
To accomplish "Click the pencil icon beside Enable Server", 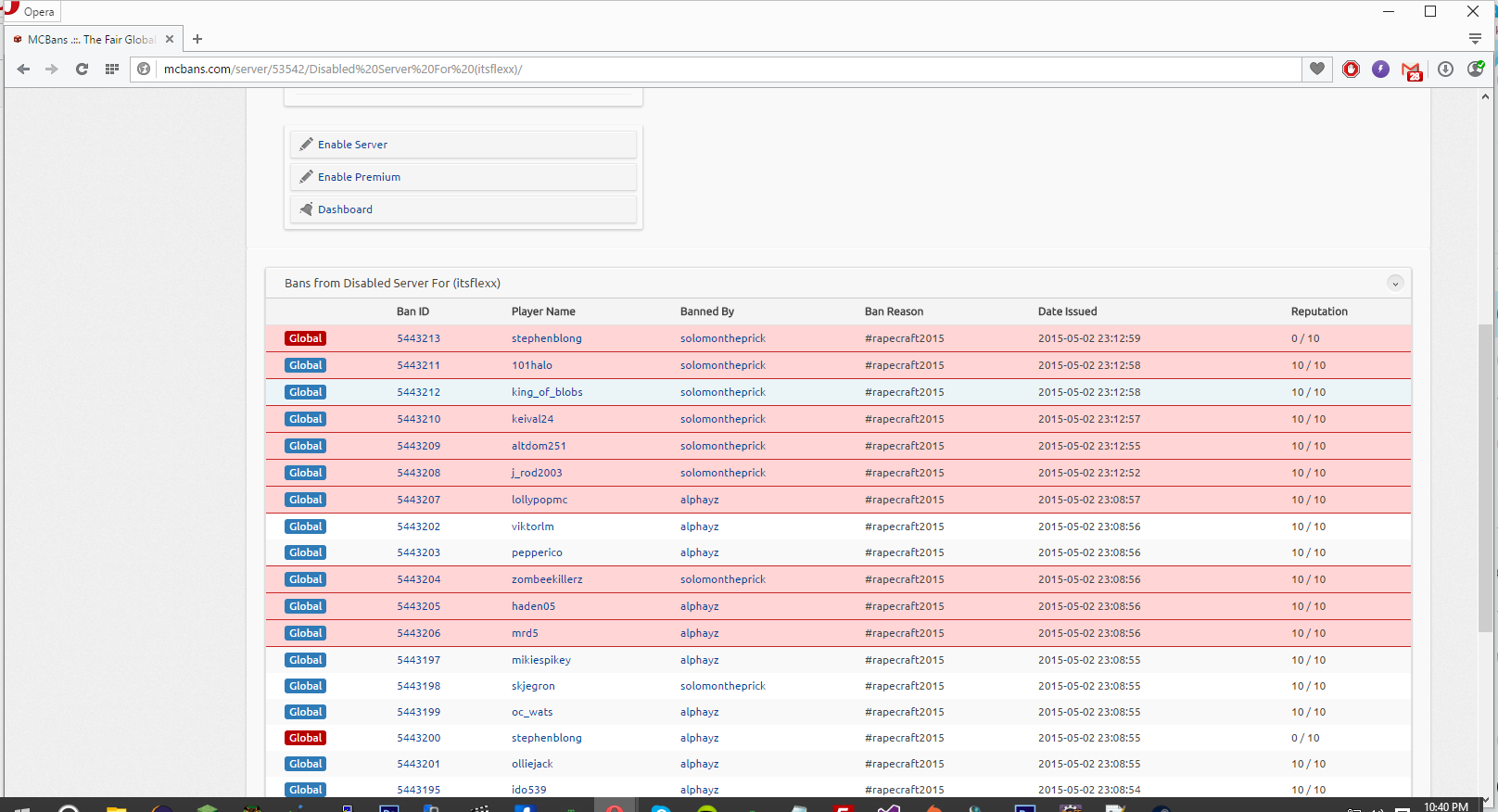I will point(306,144).
